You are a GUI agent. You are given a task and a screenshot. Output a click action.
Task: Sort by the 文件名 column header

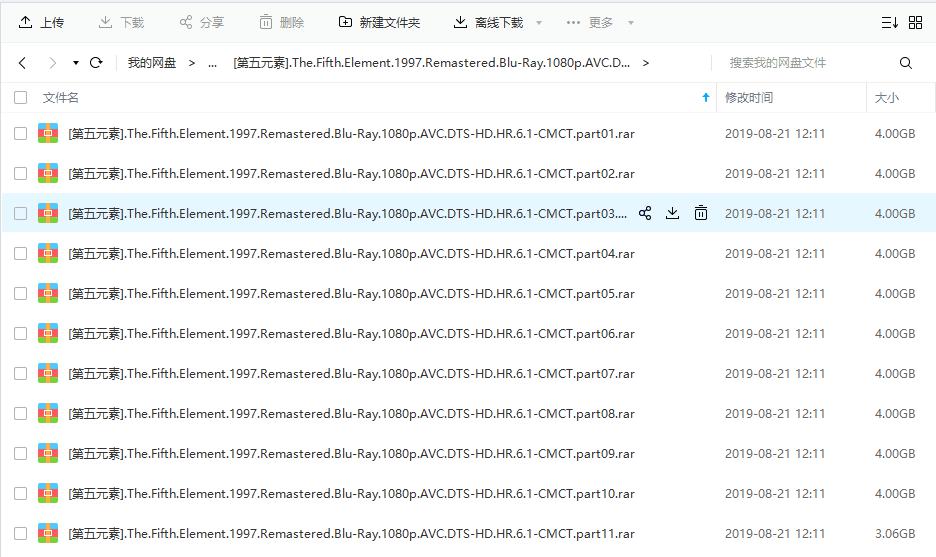tap(60, 97)
